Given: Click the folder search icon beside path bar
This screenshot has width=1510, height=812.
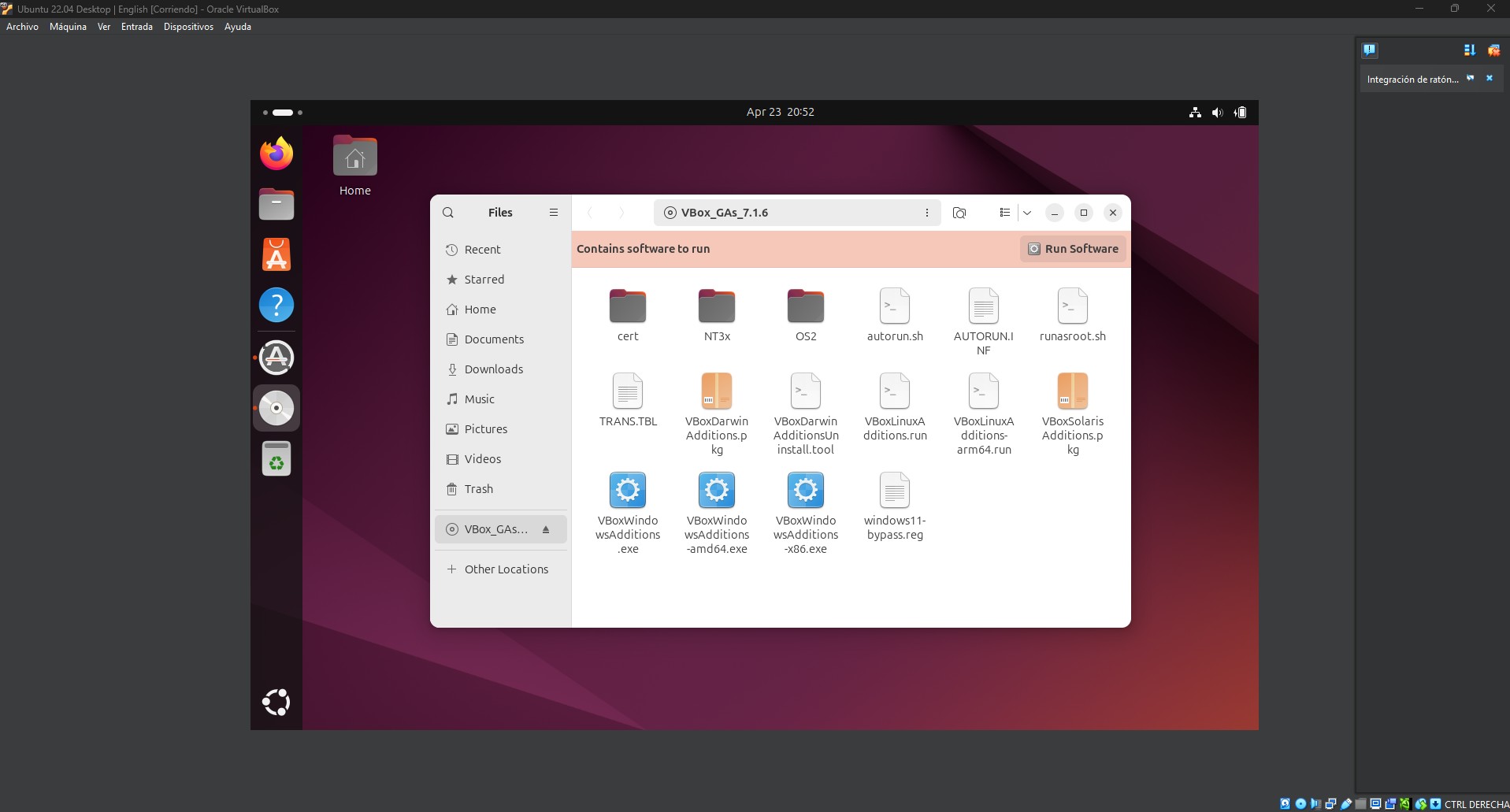Looking at the screenshot, I should [x=959, y=213].
